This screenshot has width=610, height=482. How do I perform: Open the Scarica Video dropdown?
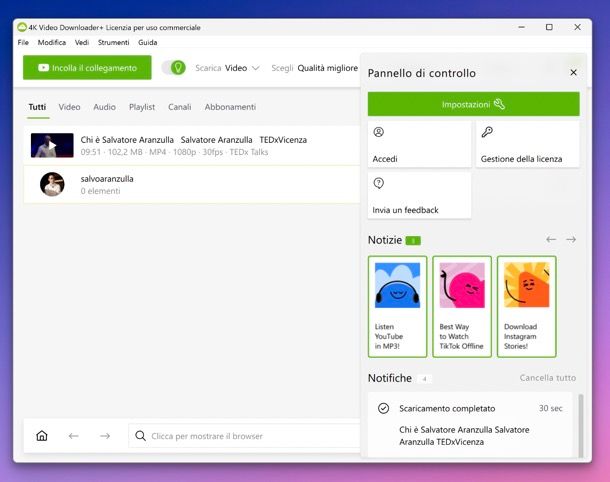(228, 68)
